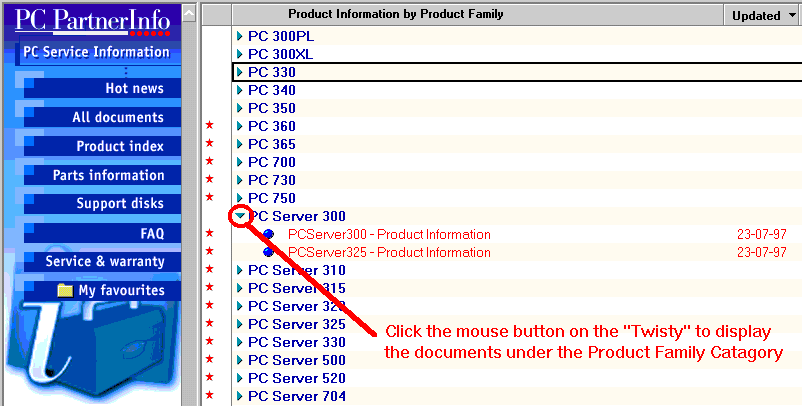802x406 pixels.
Task: Open the Support disks page
Action: 120,204
